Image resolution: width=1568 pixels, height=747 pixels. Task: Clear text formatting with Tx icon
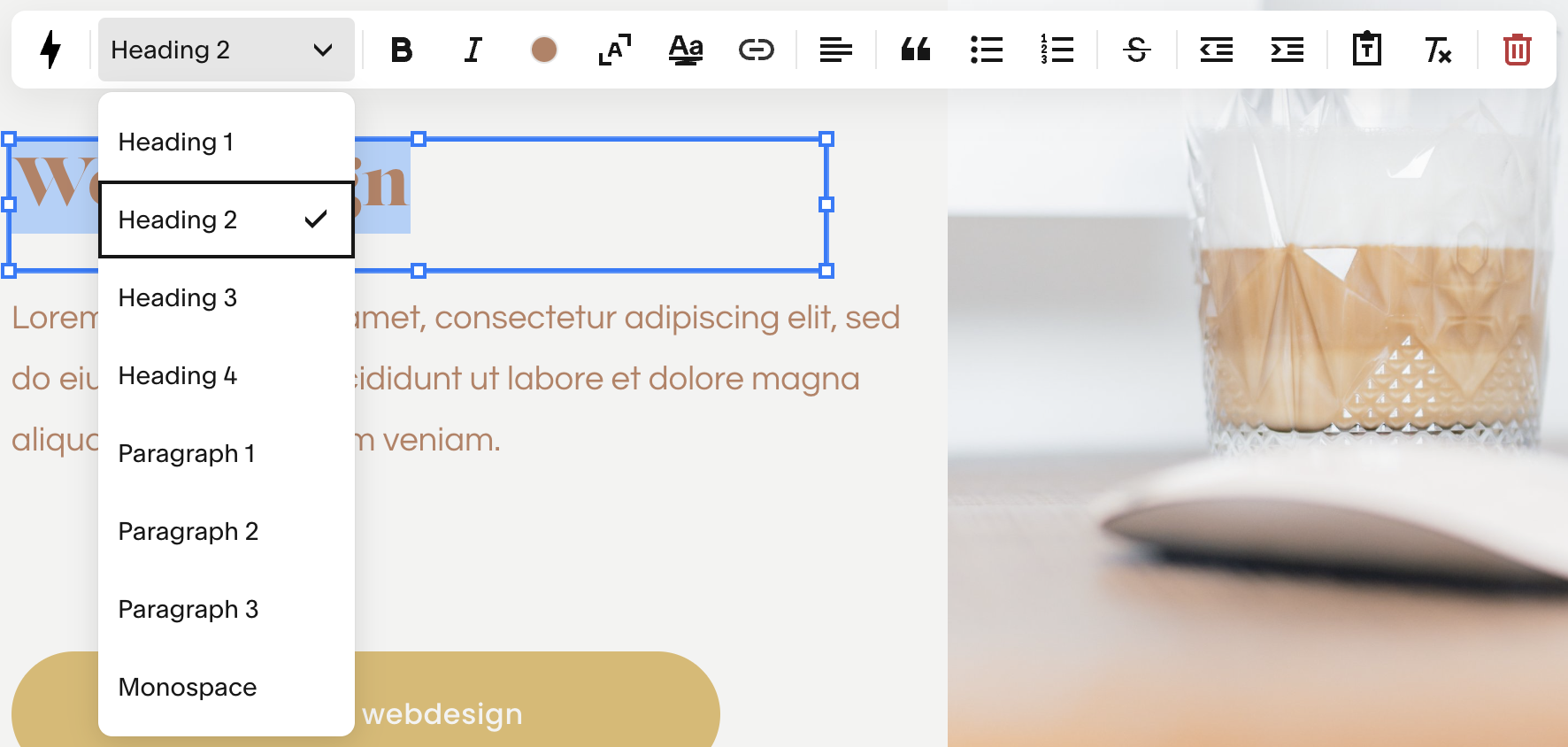(x=1438, y=50)
